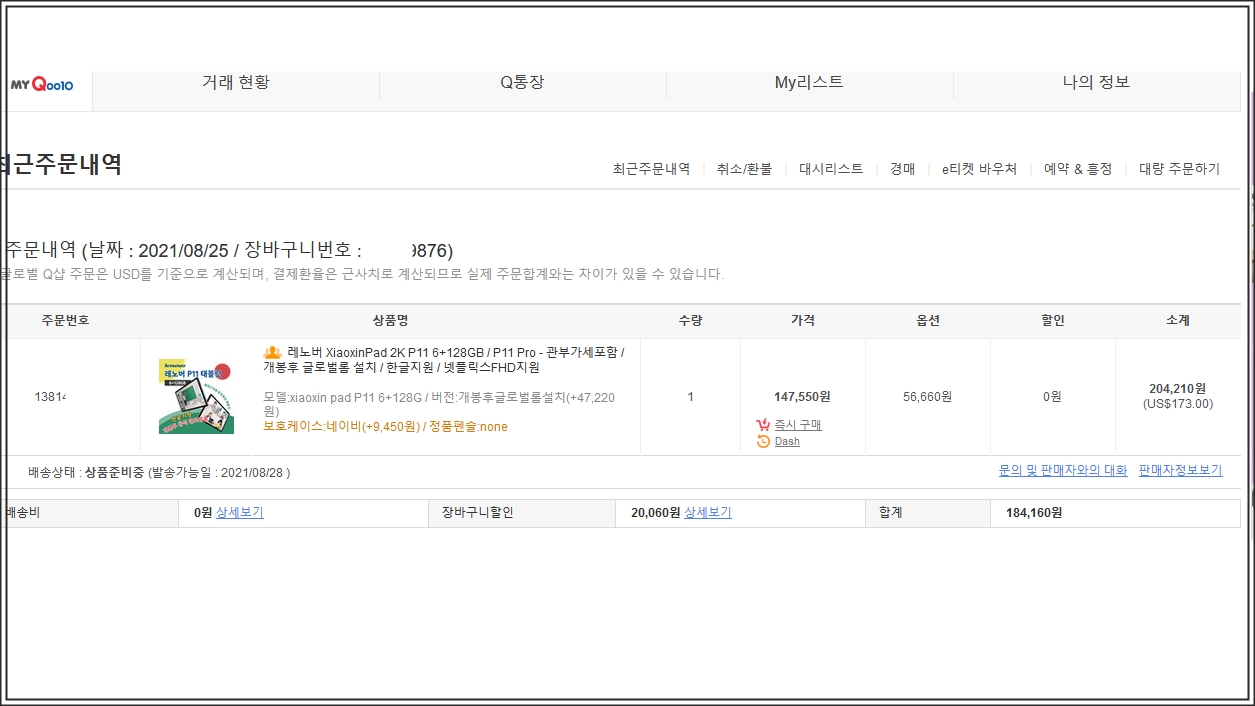Click the 56,660원 option amount
Viewport: 1255px width, 706px height.
[927, 397]
